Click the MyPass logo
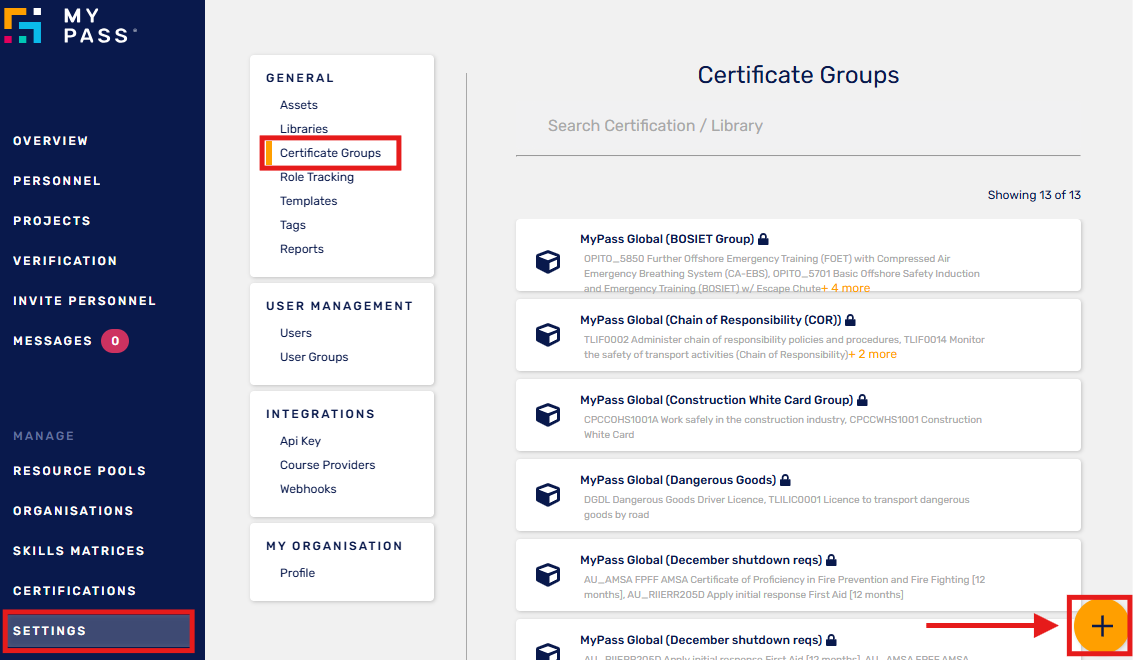 click(x=70, y=26)
